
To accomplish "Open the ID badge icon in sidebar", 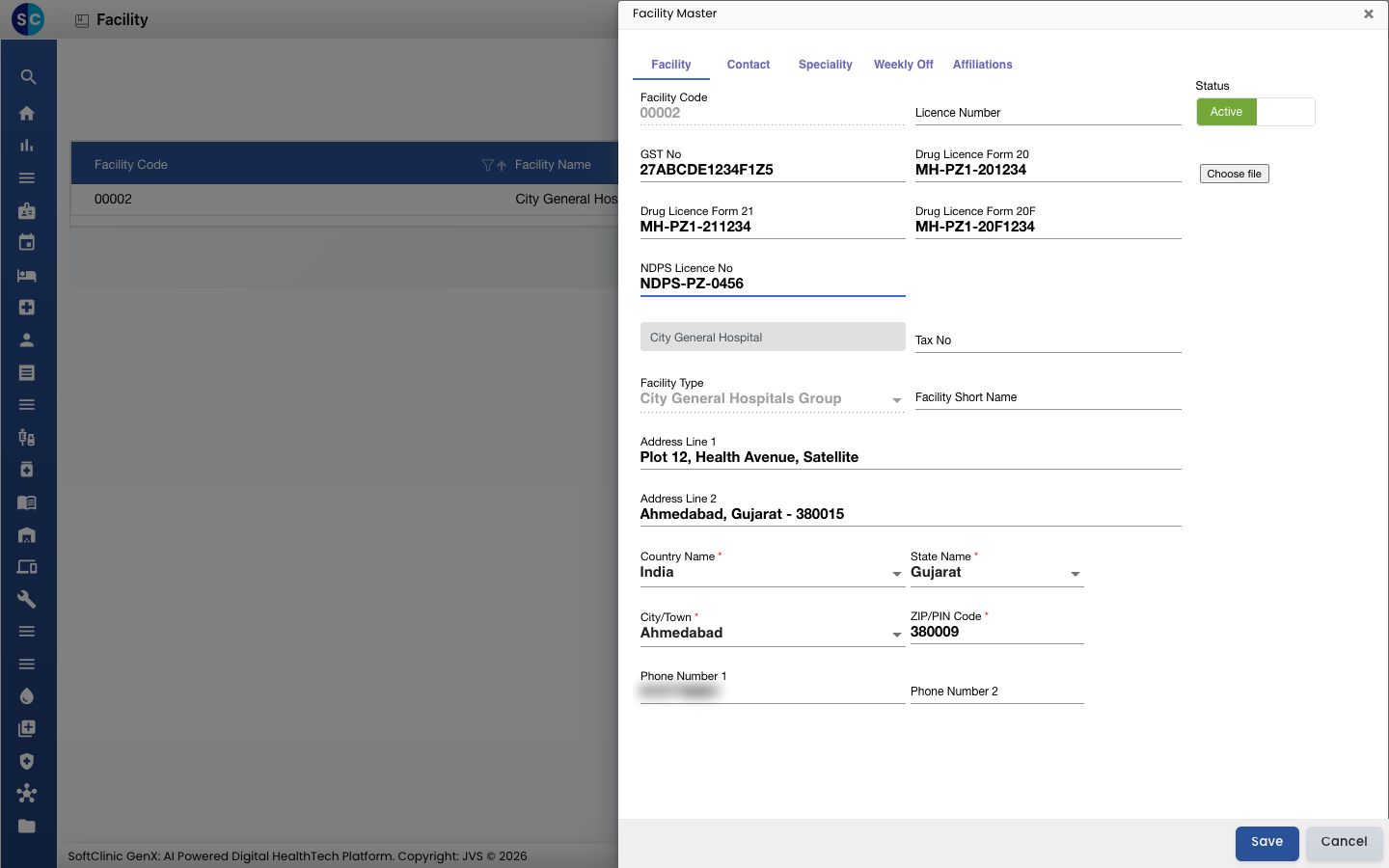I will (27, 210).
